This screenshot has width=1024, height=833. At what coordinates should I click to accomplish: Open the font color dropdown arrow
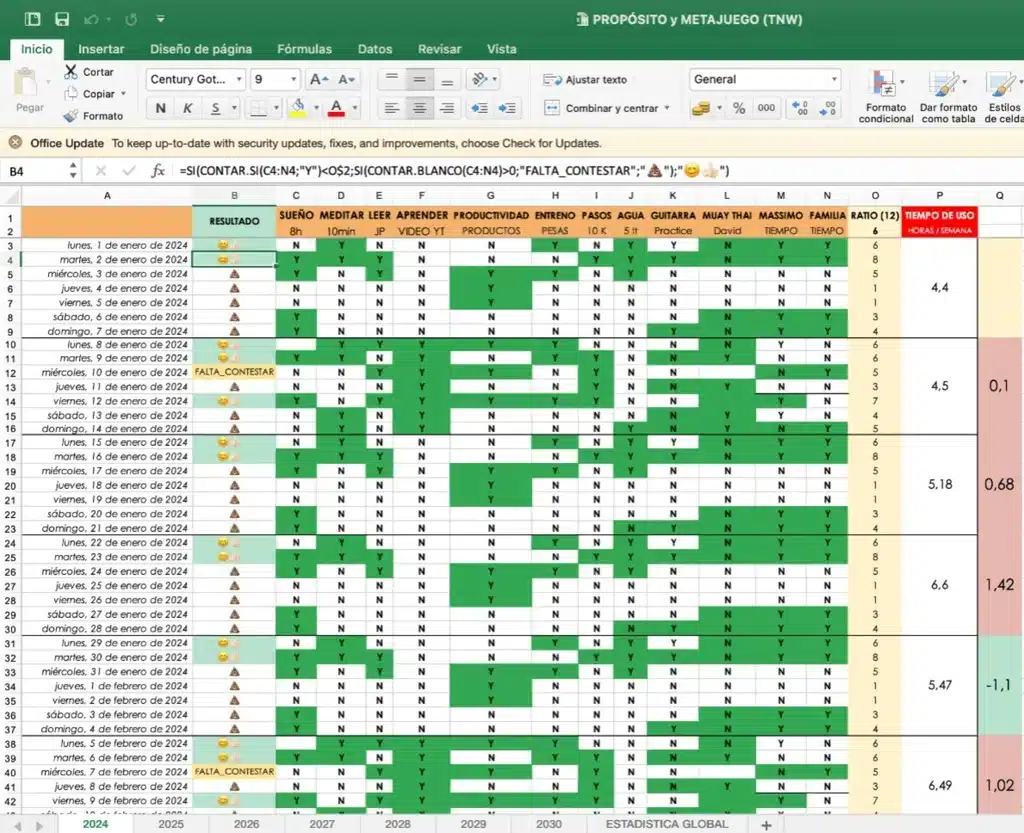coord(355,108)
